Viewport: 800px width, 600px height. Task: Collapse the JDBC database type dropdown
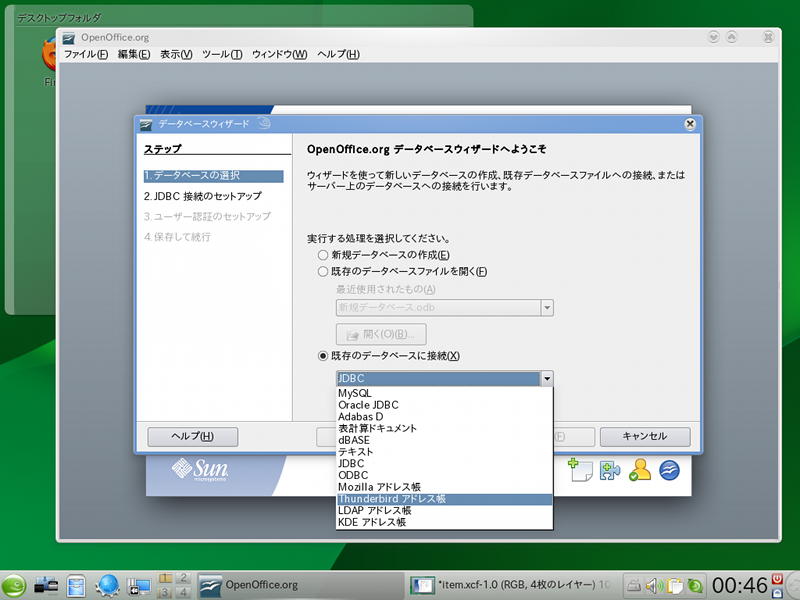pos(546,378)
